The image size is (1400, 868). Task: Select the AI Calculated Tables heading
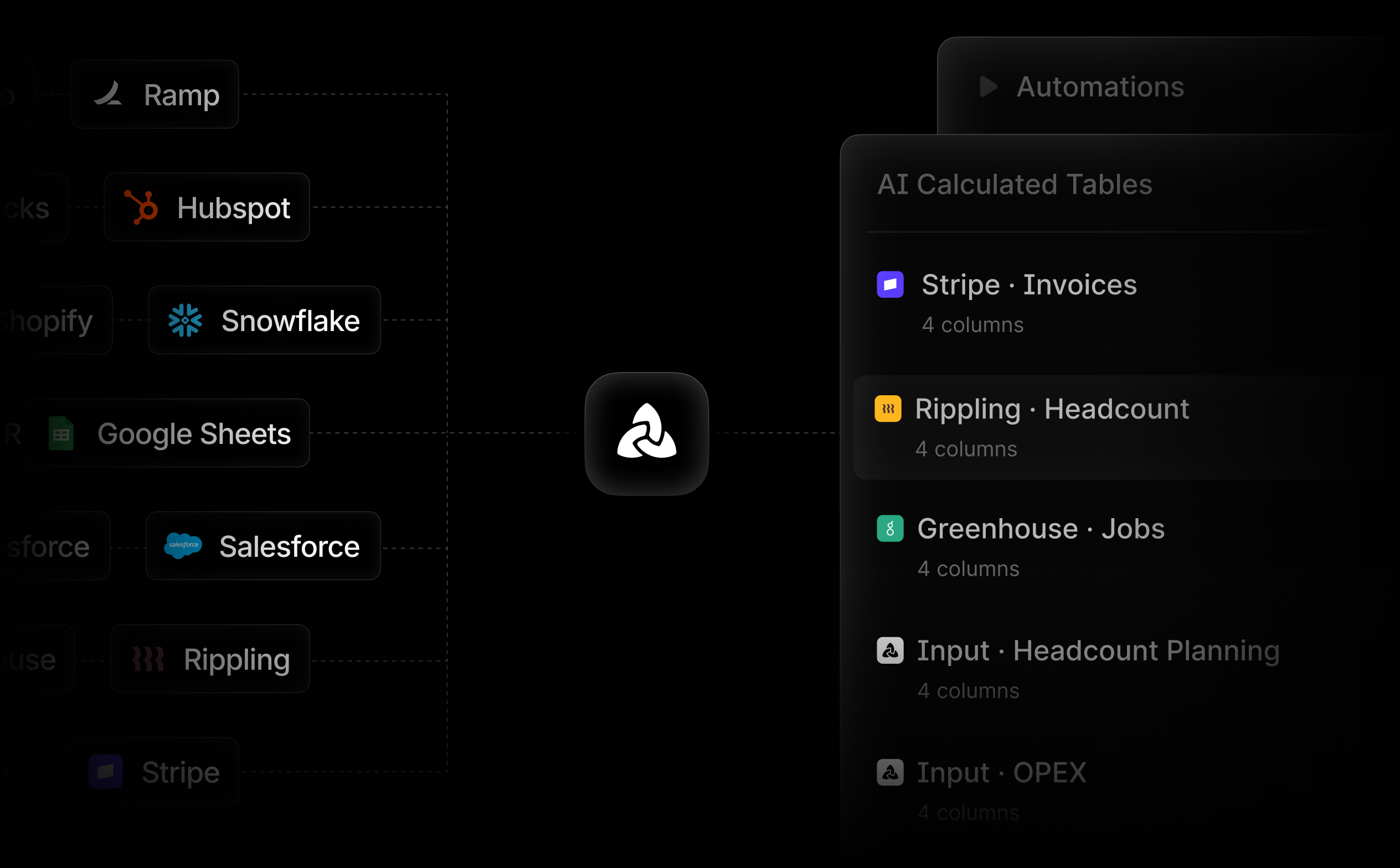(x=1015, y=184)
